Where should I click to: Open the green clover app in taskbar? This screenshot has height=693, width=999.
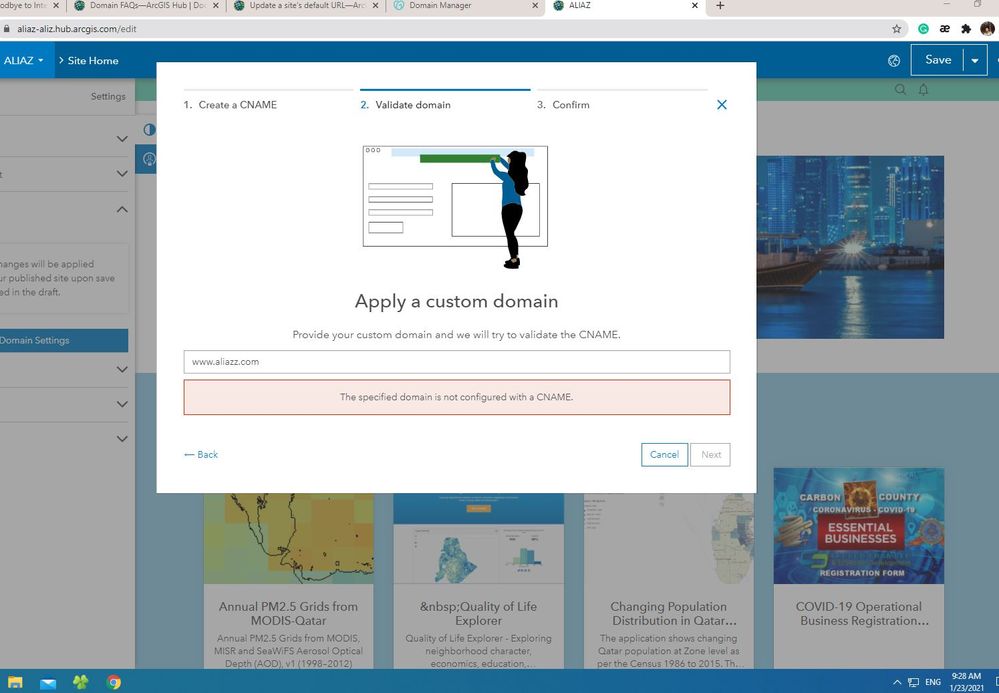point(81,682)
